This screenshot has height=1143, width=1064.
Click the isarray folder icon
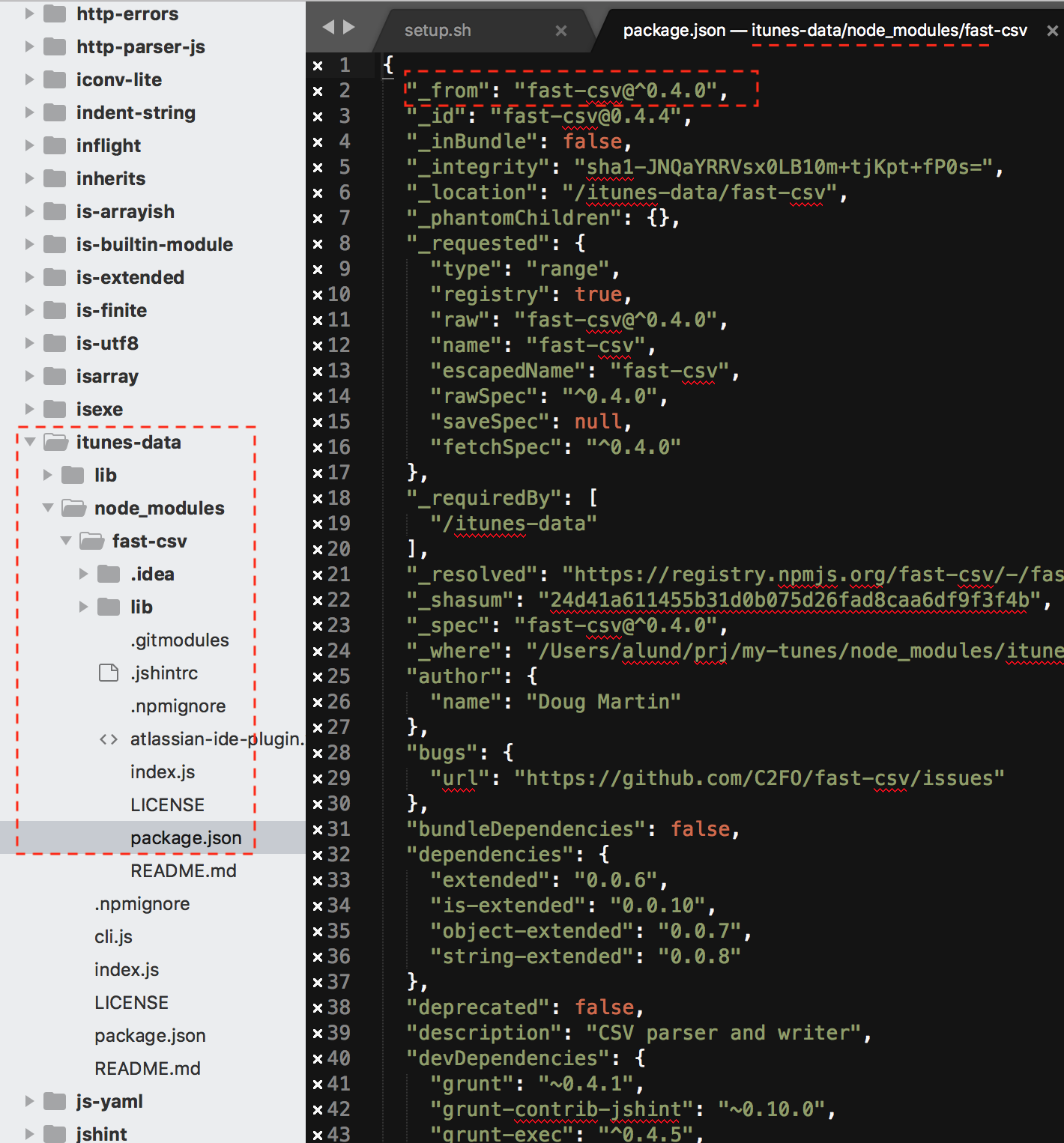tap(54, 376)
